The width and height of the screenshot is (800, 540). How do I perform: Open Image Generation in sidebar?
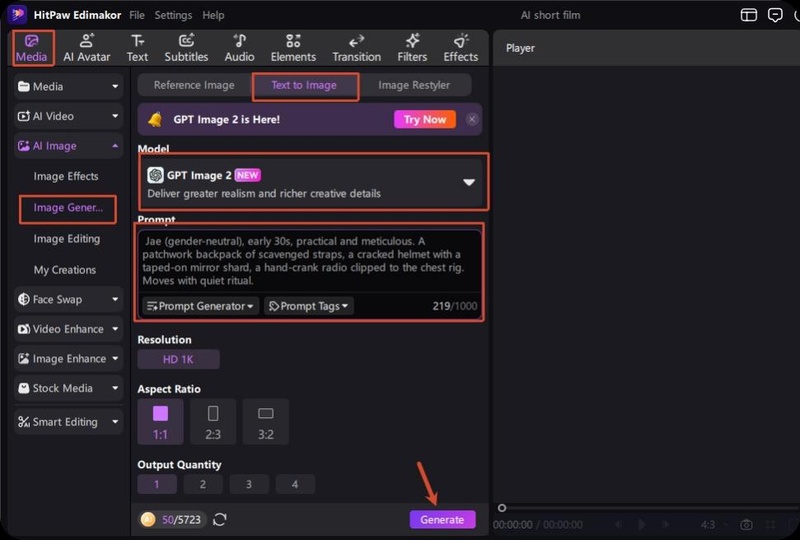click(x=68, y=208)
